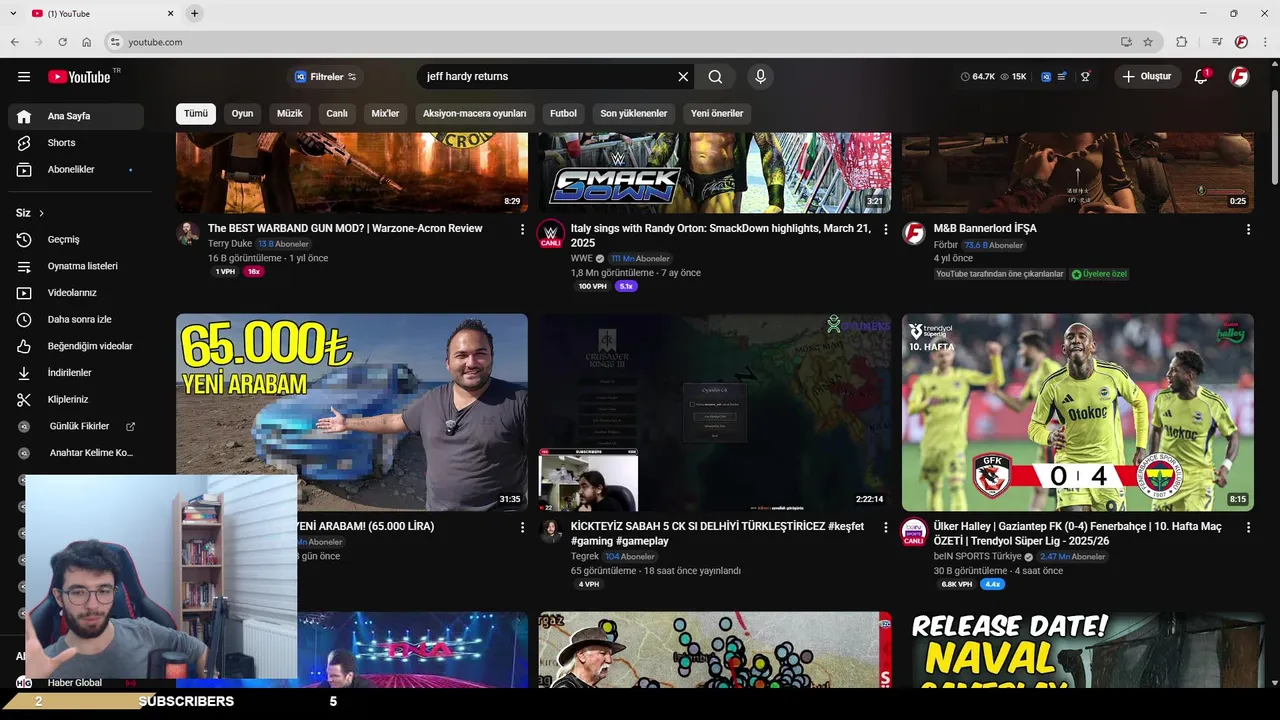Open Oynatma listeleri

tap(76, 266)
